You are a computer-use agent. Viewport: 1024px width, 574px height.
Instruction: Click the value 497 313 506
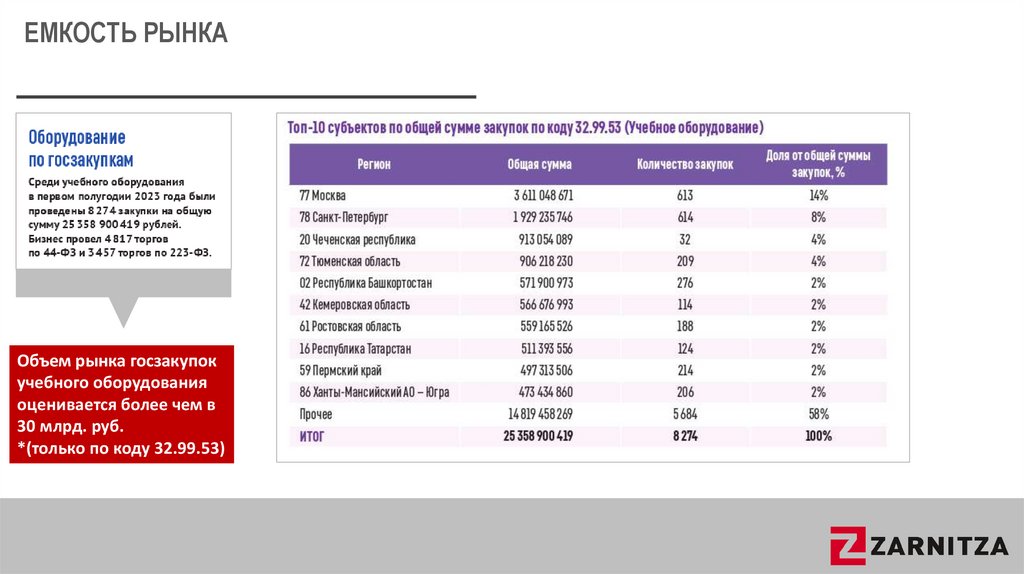pyautogui.click(x=547, y=370)
